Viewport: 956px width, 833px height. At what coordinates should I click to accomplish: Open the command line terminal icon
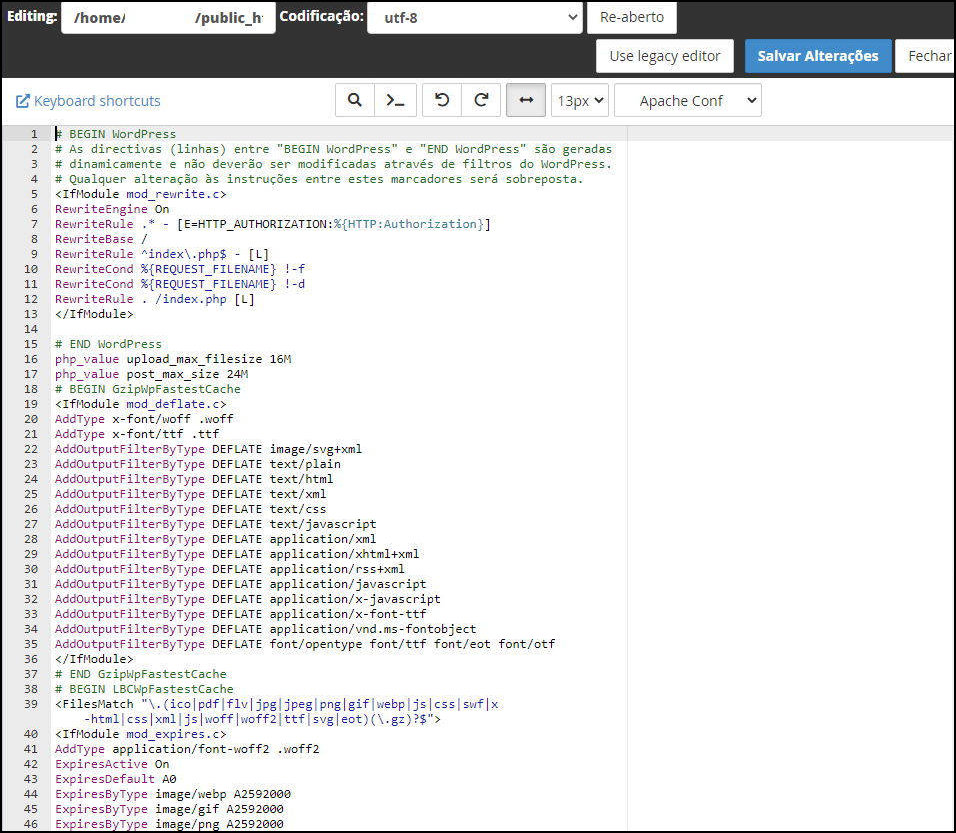[395, 100]
